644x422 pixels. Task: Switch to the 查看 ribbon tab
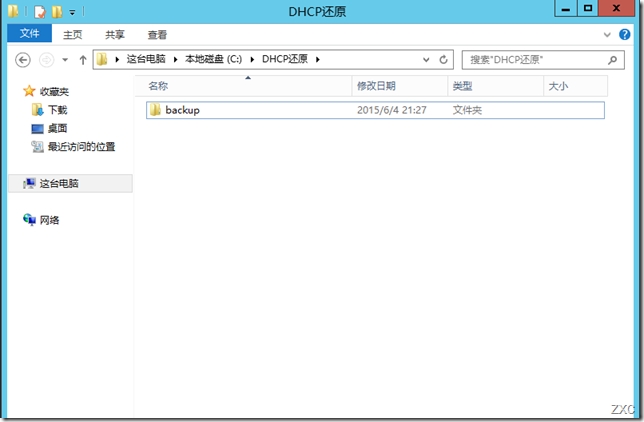click(x=157, y=35)
